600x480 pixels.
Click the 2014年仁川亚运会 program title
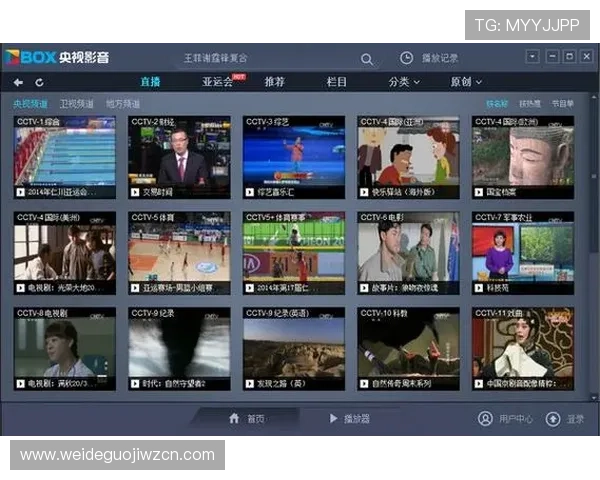(61, 192)
